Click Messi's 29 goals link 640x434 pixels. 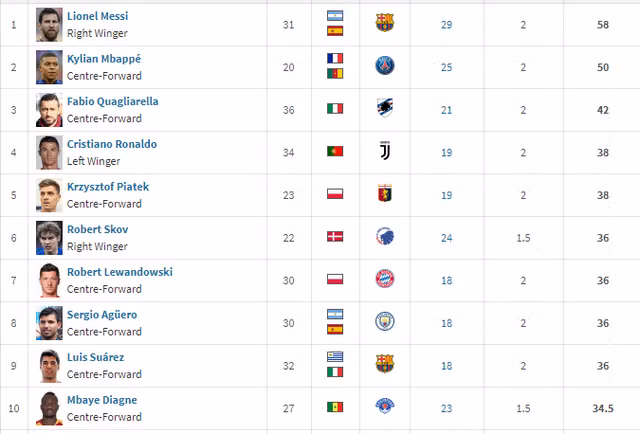pyautogui.click(x=446, y=23)
